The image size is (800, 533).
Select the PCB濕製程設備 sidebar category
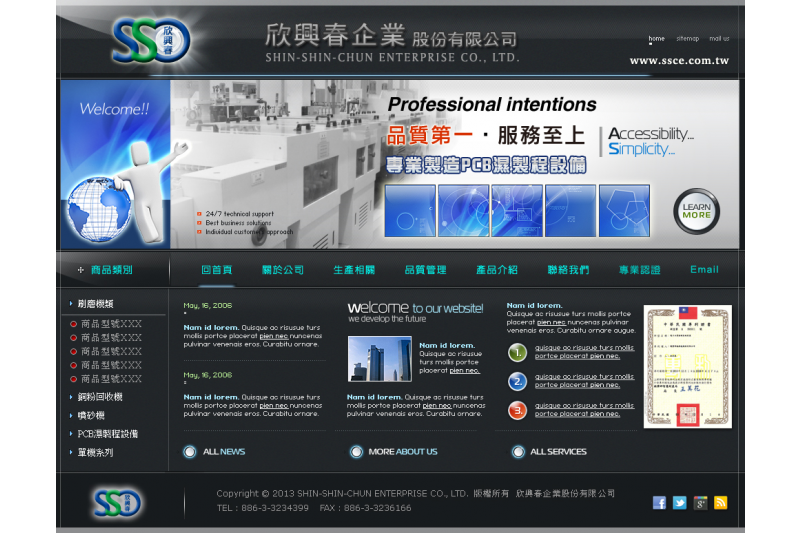click(108, 434)
